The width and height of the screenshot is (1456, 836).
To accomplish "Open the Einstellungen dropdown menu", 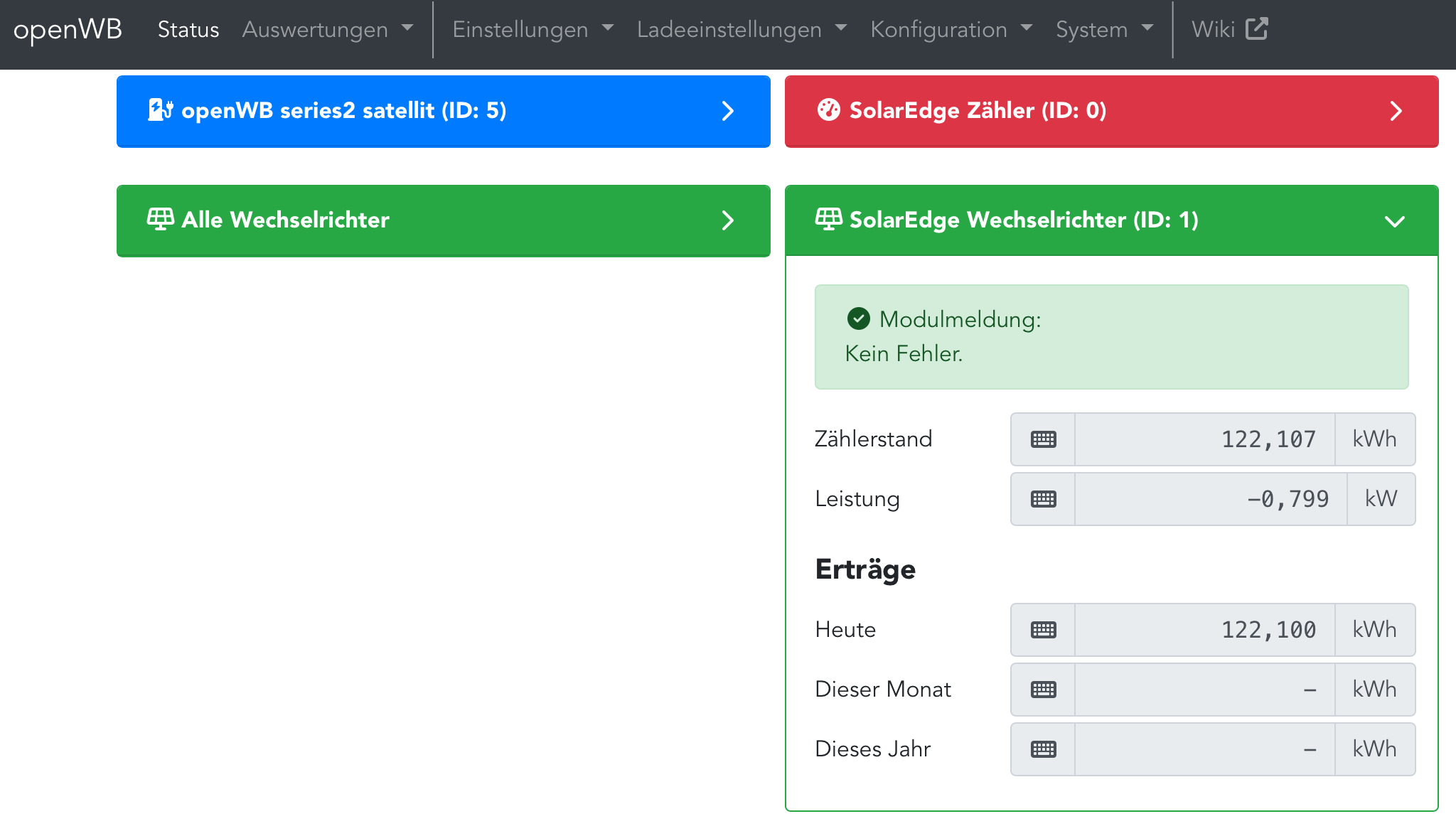I will click(533, 29).
